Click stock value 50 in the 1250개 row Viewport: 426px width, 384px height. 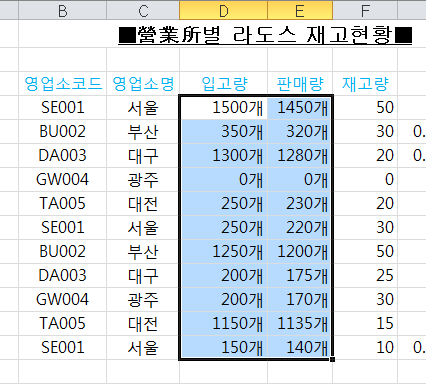click(365, 251)
